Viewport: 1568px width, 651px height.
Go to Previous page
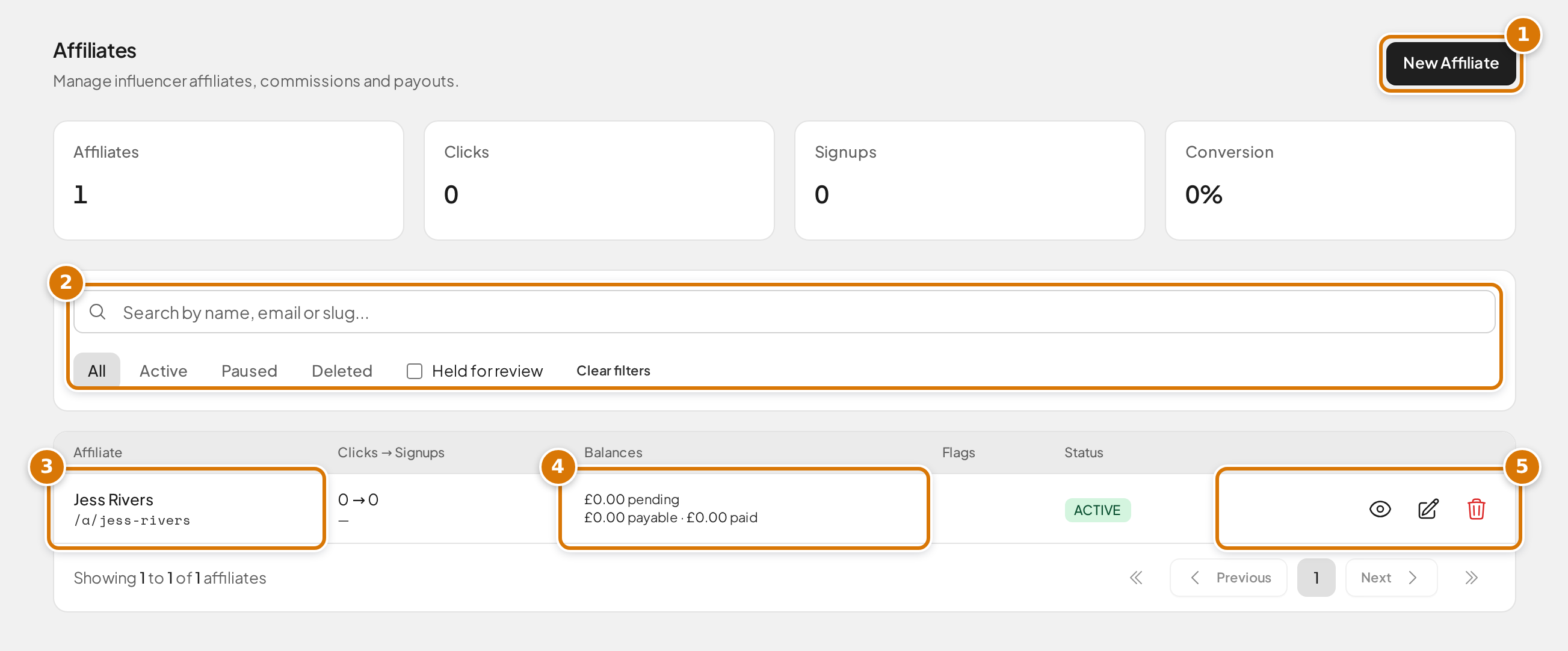click(x=1229, y=578)
